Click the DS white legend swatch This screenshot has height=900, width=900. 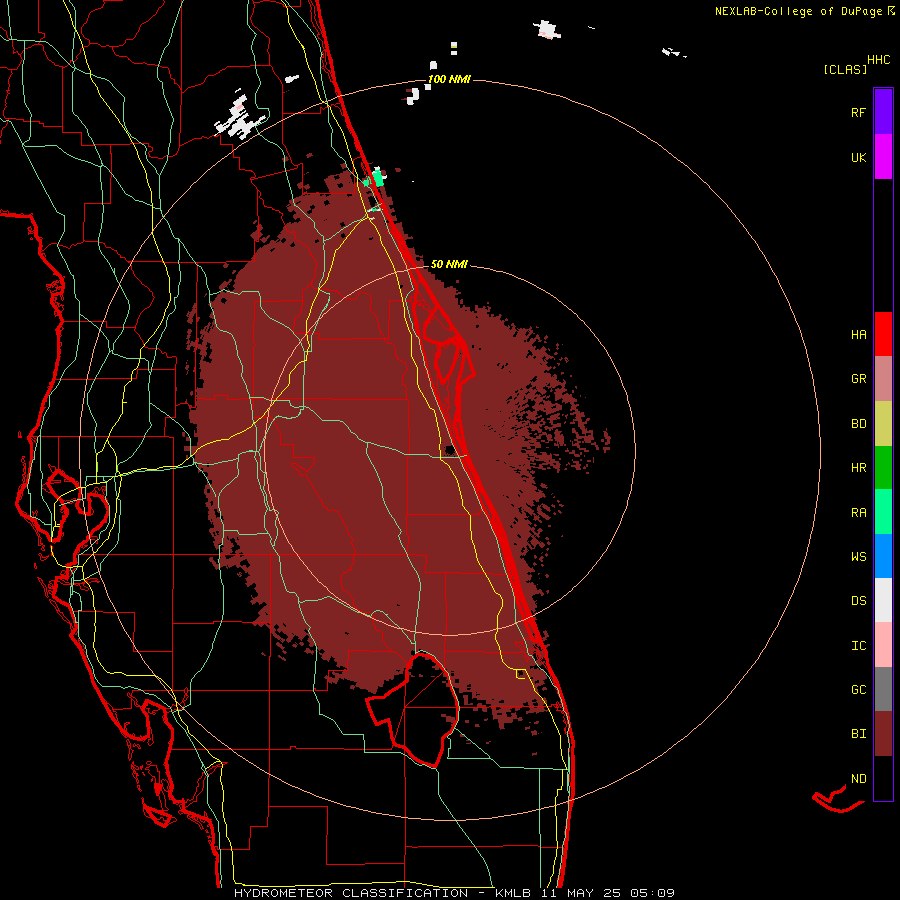click(883, 600)
